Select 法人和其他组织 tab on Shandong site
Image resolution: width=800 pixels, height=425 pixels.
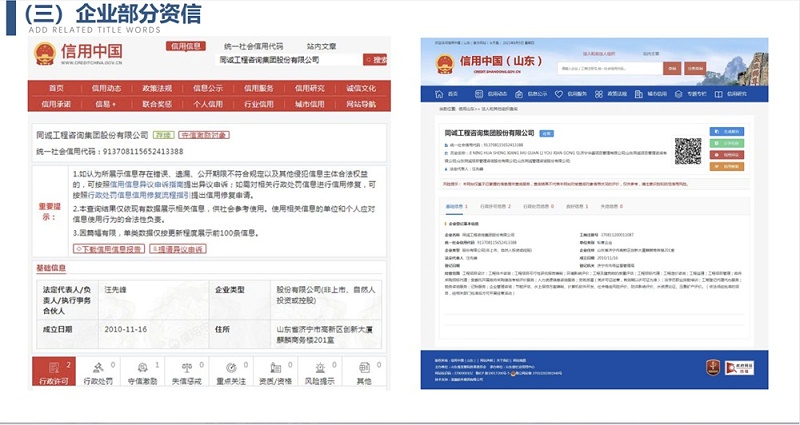click(599, 53)
